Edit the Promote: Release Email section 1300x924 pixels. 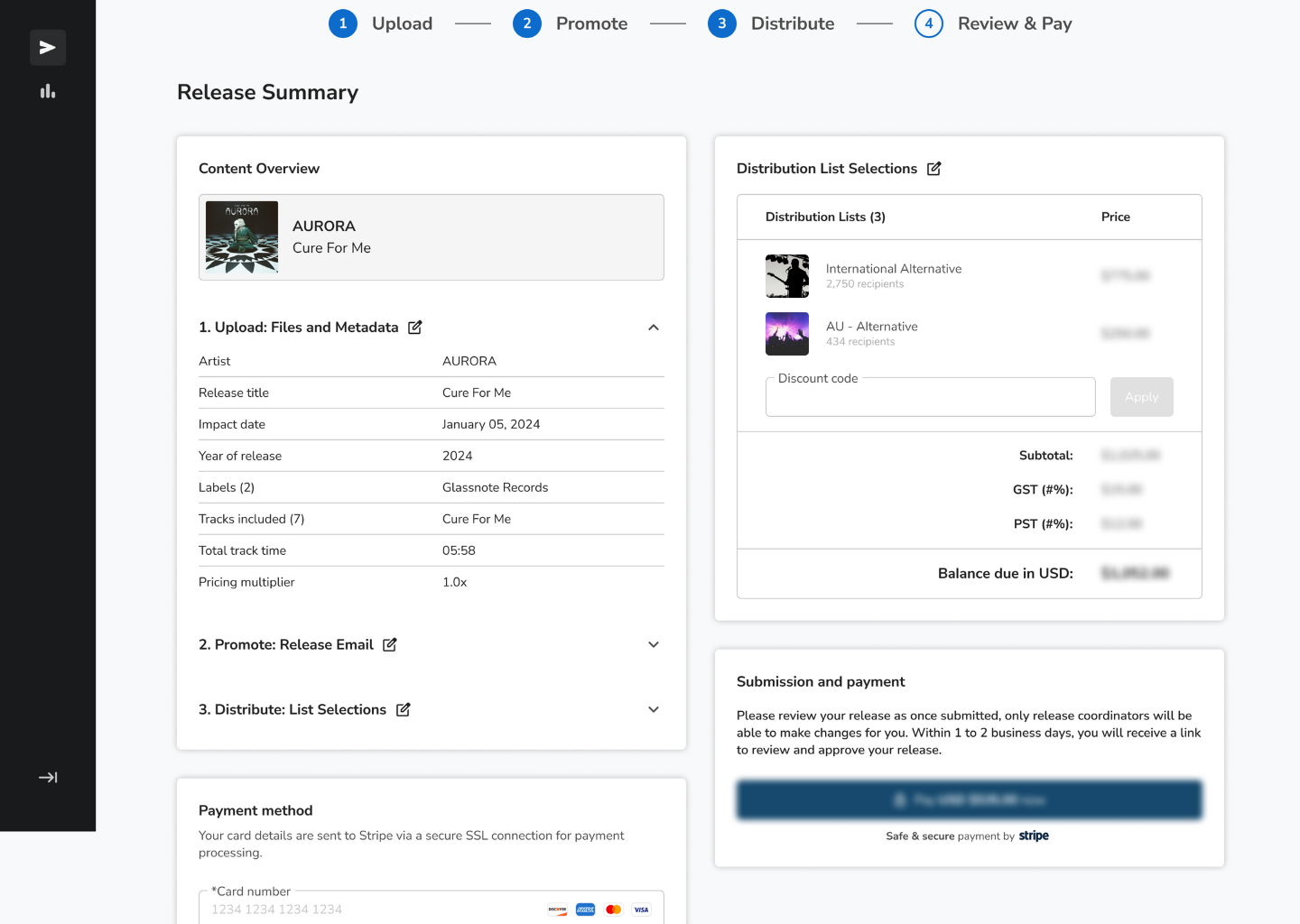click(390, 645)
